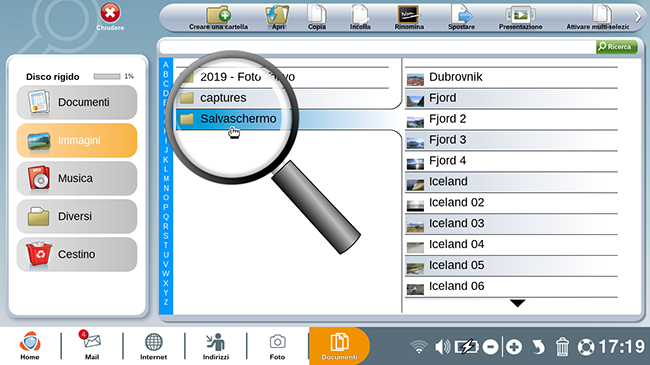Select the Immagini category

[77, 141]
